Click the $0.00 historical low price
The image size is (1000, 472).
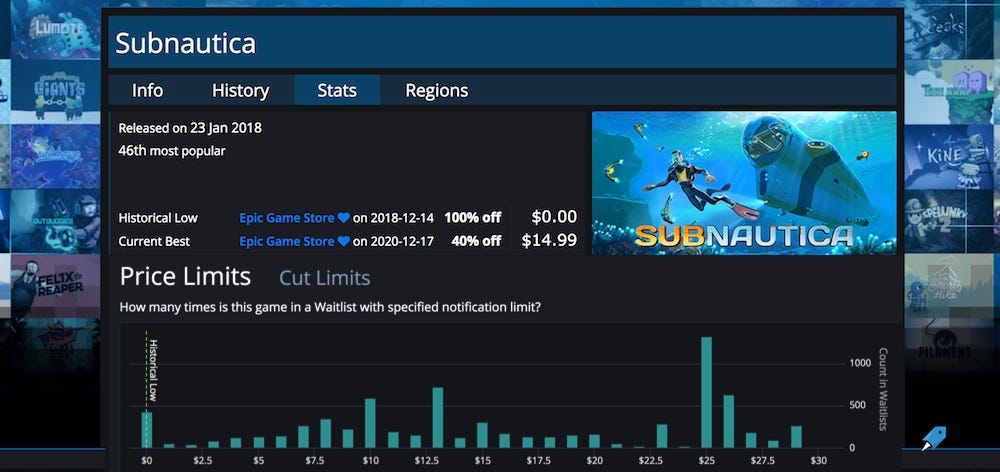coord(554,217)
